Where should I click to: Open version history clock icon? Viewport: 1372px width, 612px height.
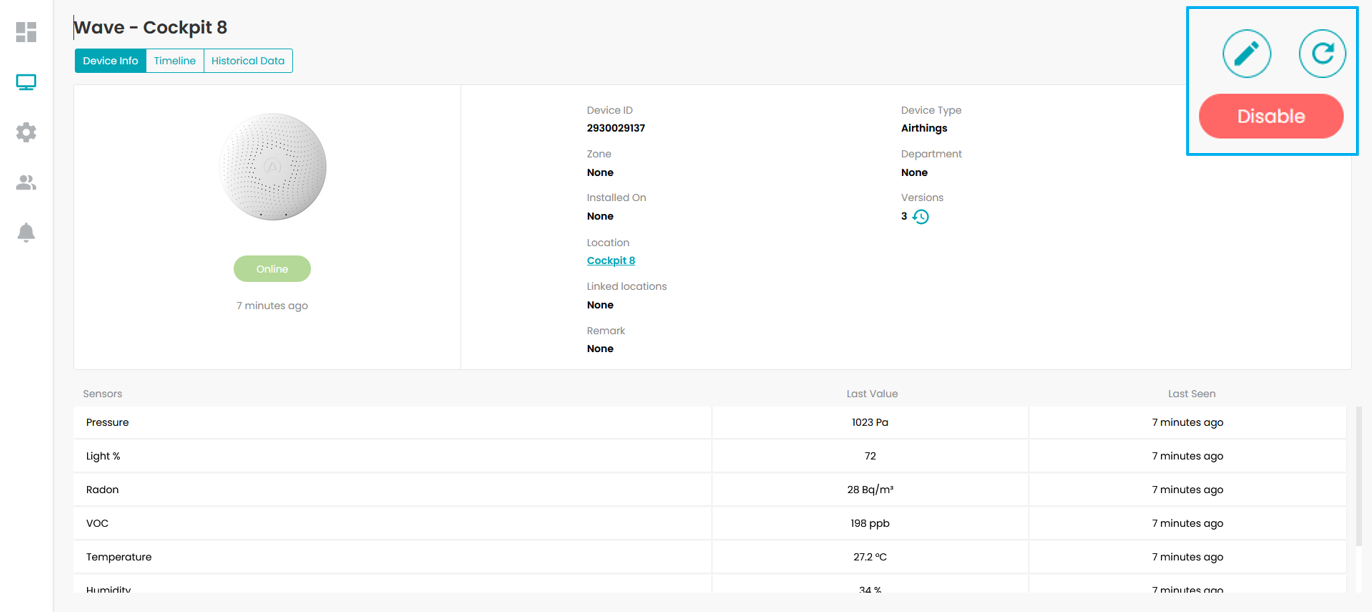(921, 216)
